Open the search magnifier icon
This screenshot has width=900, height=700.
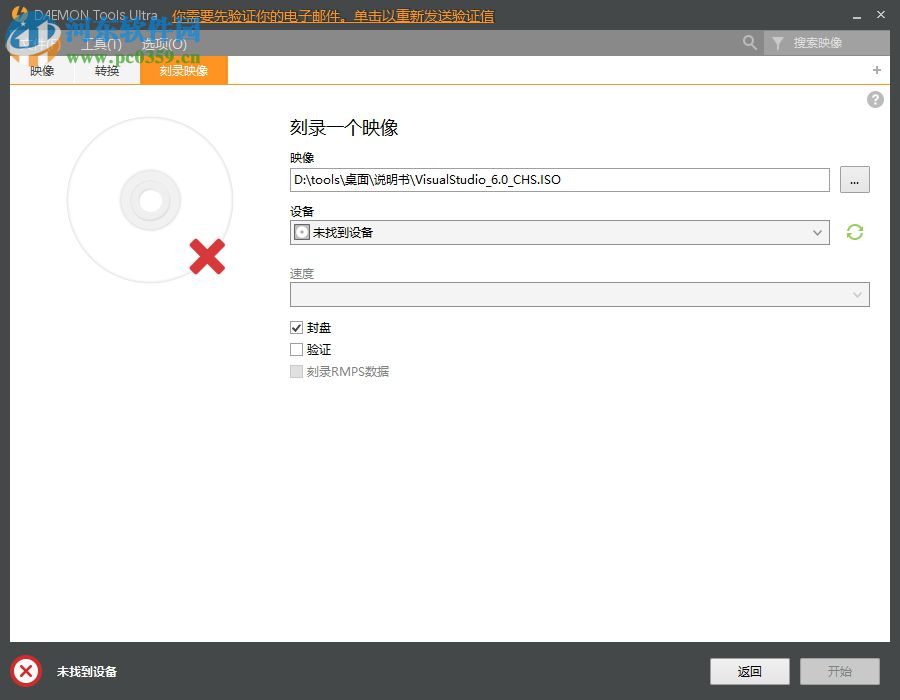[x=750, y=43]
